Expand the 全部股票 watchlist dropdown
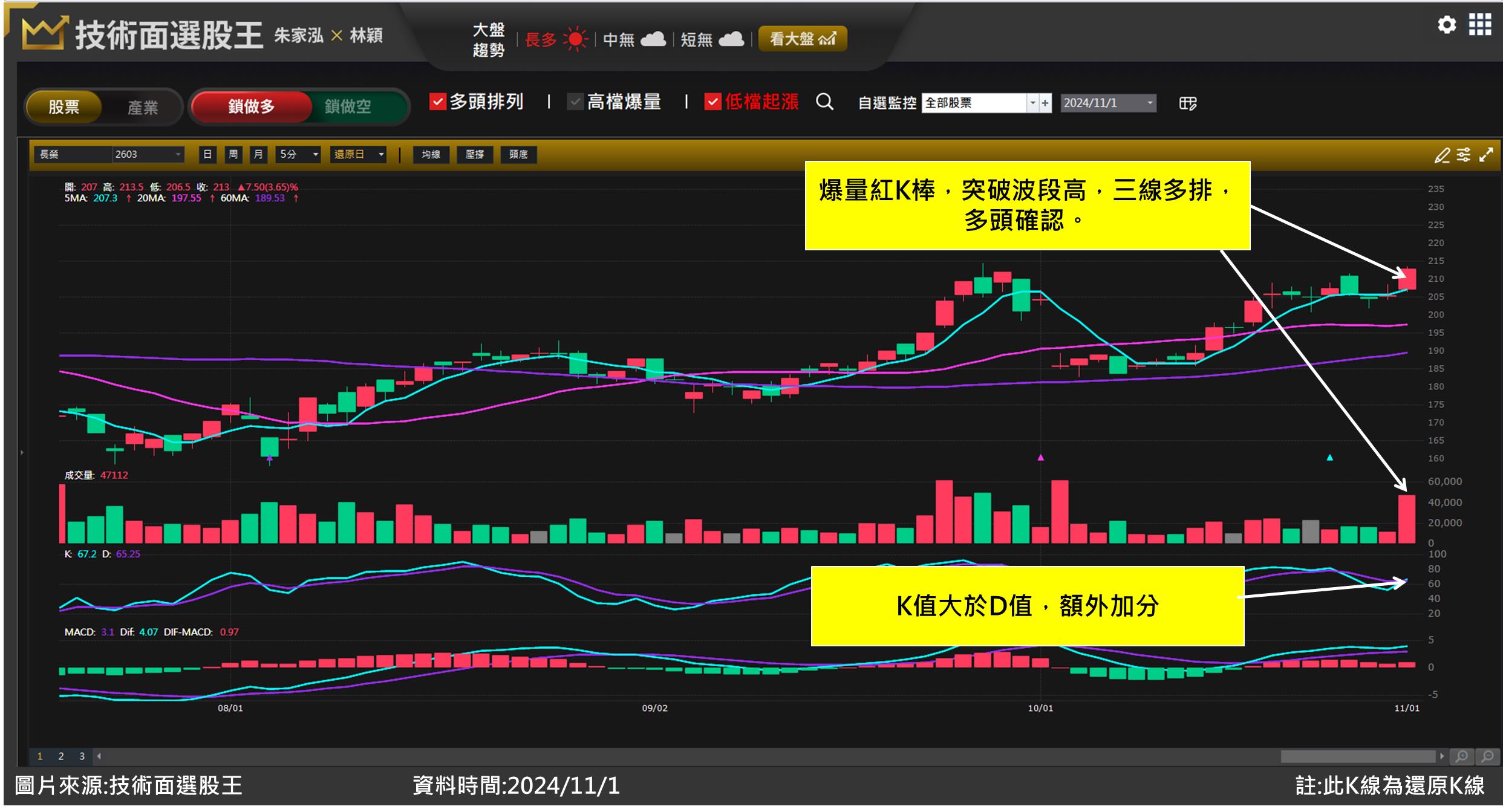This screenshot has width=1503, height=812. coord(1032,103)
